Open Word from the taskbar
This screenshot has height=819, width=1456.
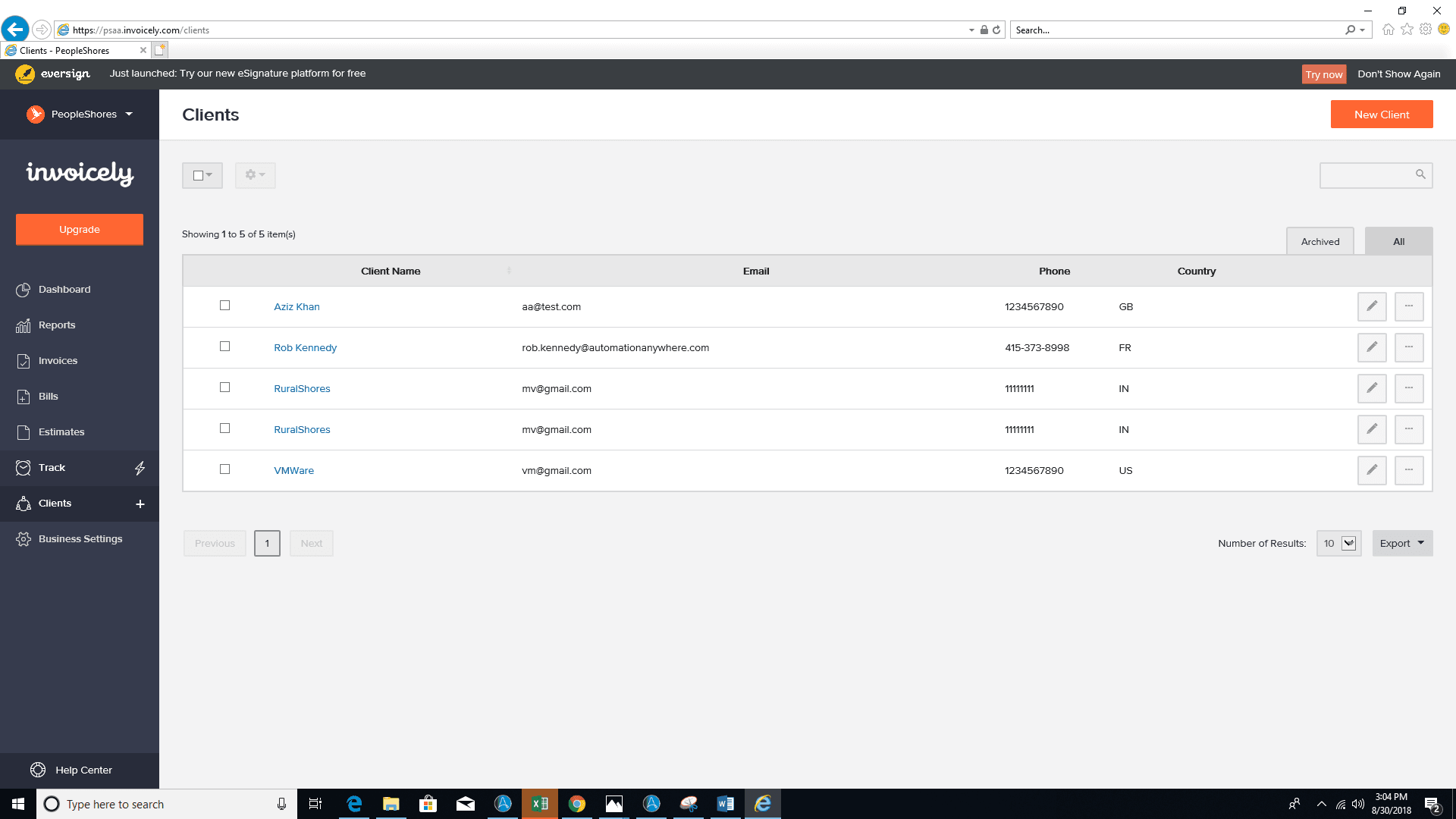pos(726,804)
